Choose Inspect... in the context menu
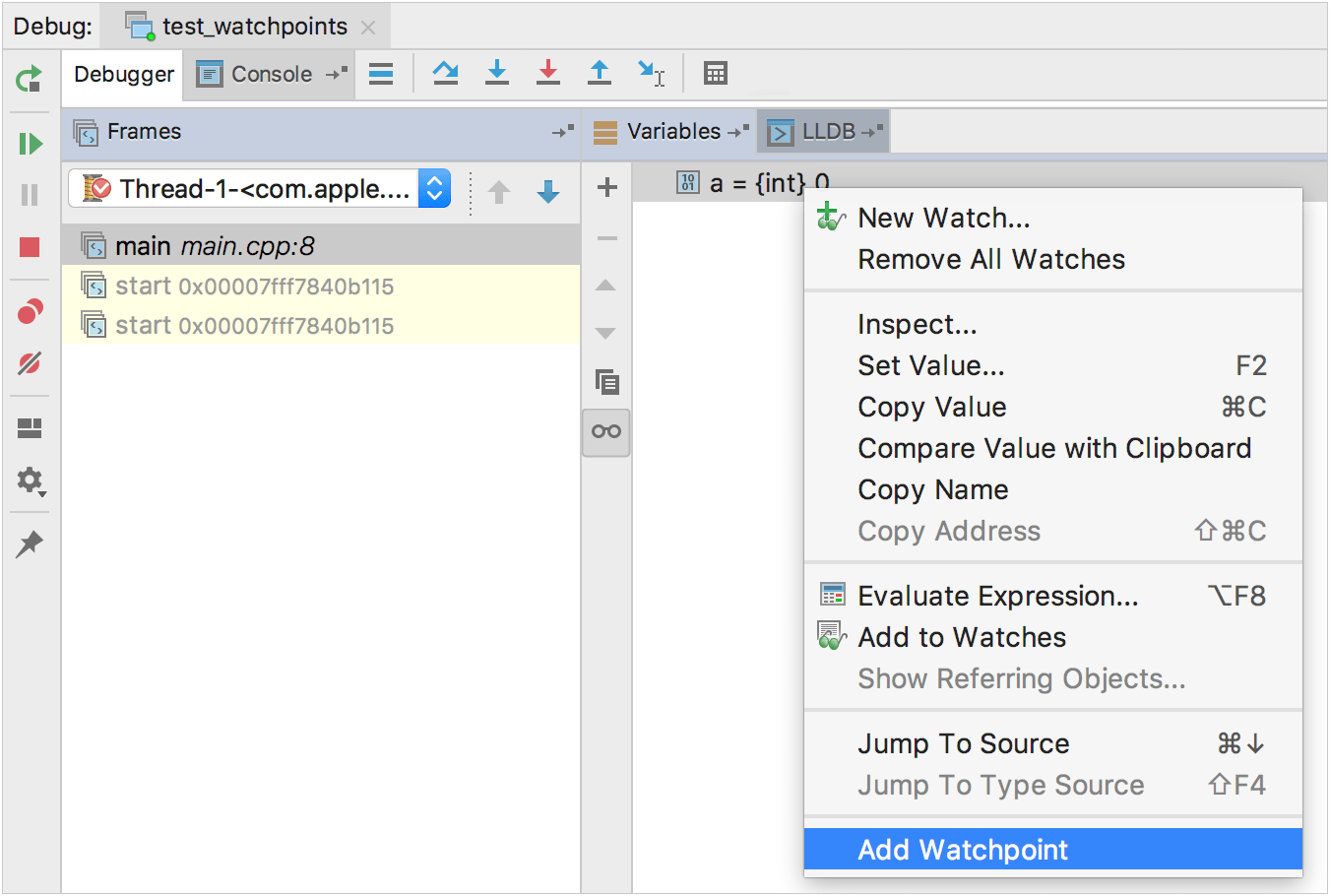The width and height of the screenshot is (1330, 896). point(1053,324)
